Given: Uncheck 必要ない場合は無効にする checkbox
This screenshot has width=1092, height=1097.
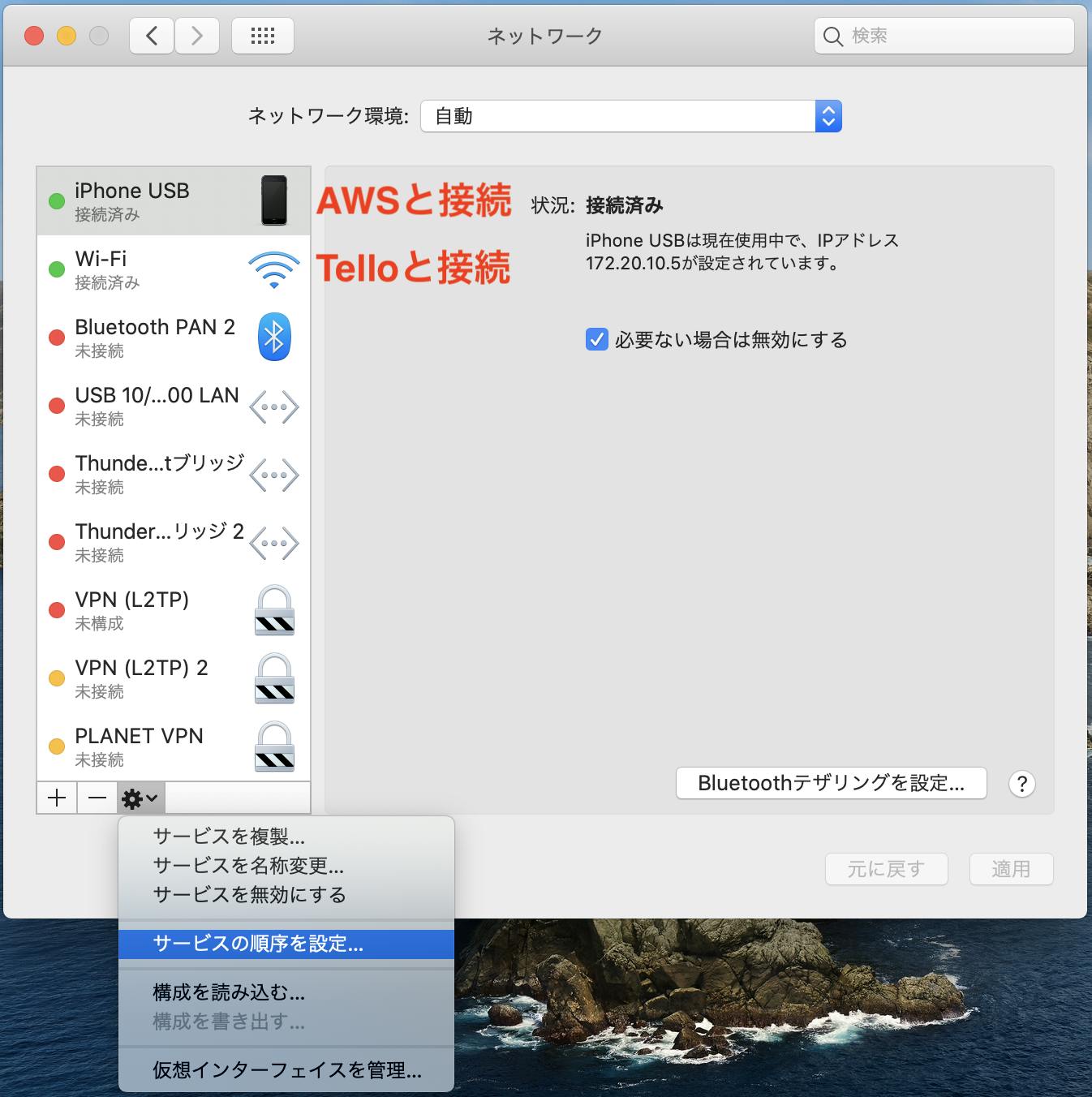Looking at the screenshot, I should [597, 339].
